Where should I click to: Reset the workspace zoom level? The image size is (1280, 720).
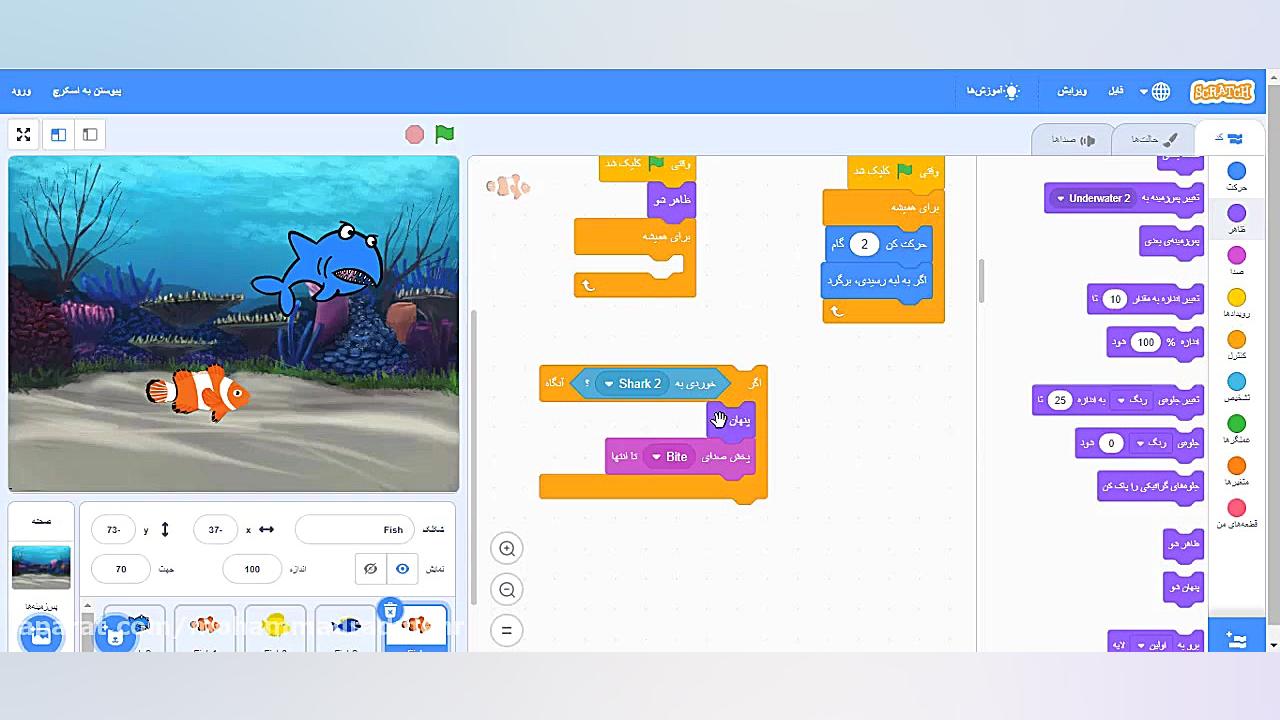507,630
